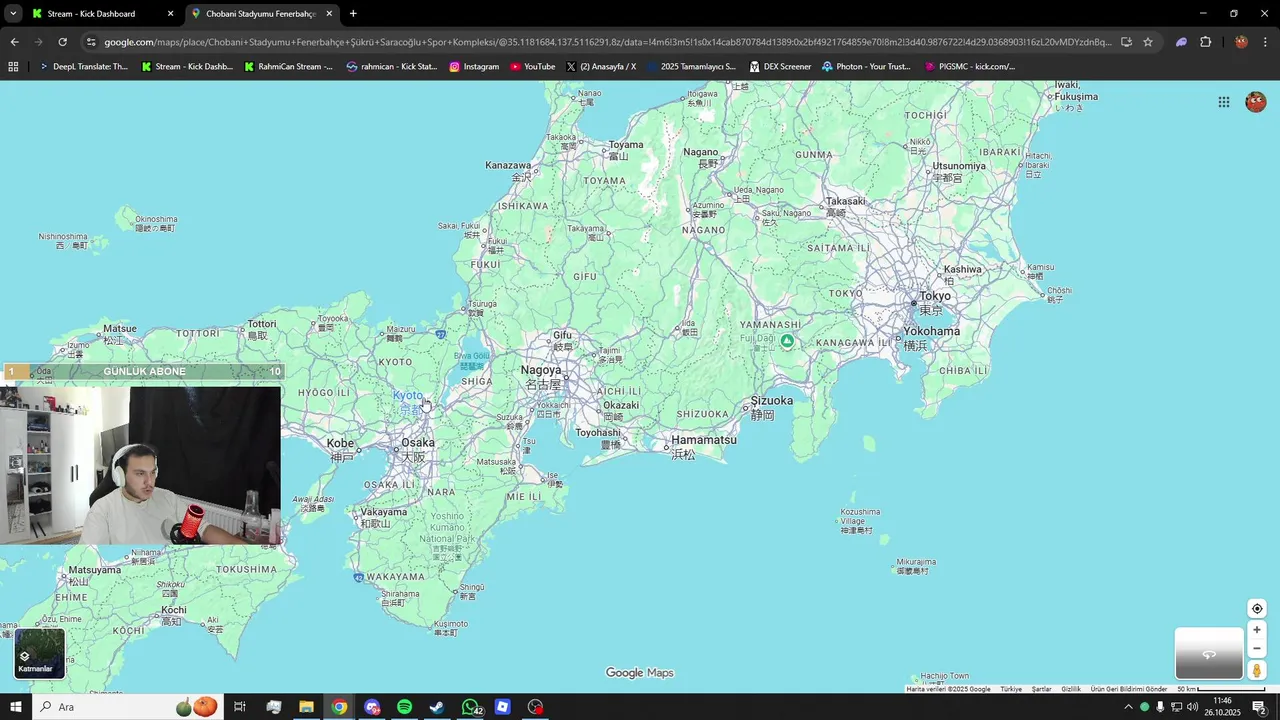Reload the Google Maps page
The image size is (1280, 720).
point(62,42)
